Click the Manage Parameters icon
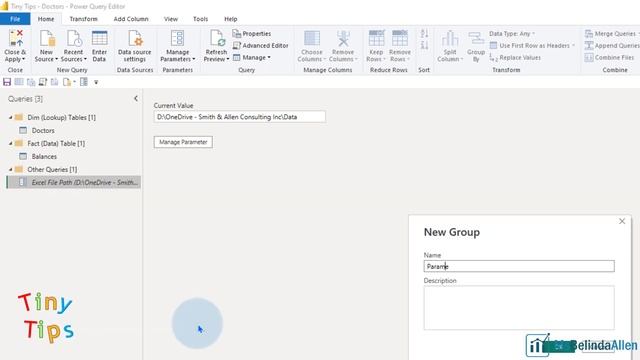Viewport: 640px width, 360px height. 177,39
